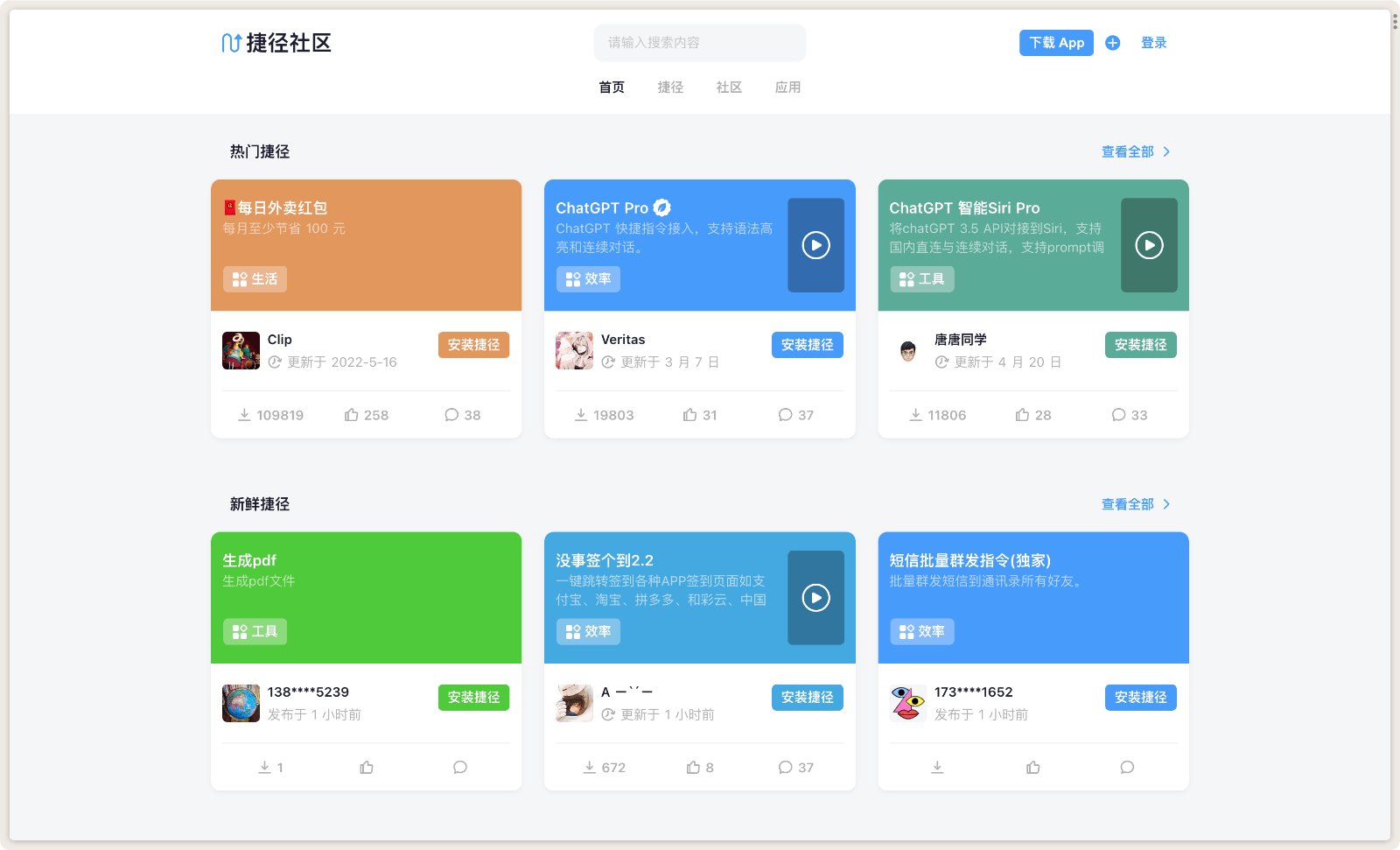
Task: Click download icon on ChatGPT 智能Siri Pro card
Action: pos(915,415)
